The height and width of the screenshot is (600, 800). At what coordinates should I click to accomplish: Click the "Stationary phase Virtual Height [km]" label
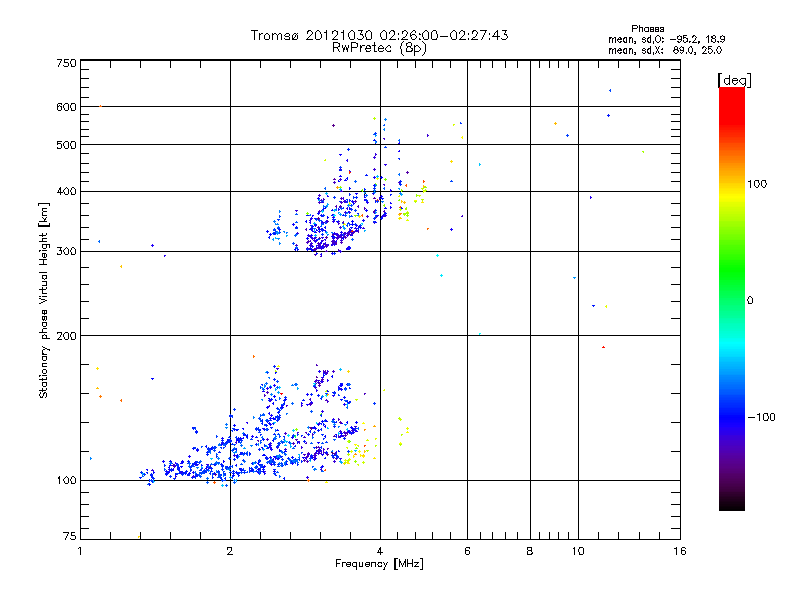[x=44, y=301]
